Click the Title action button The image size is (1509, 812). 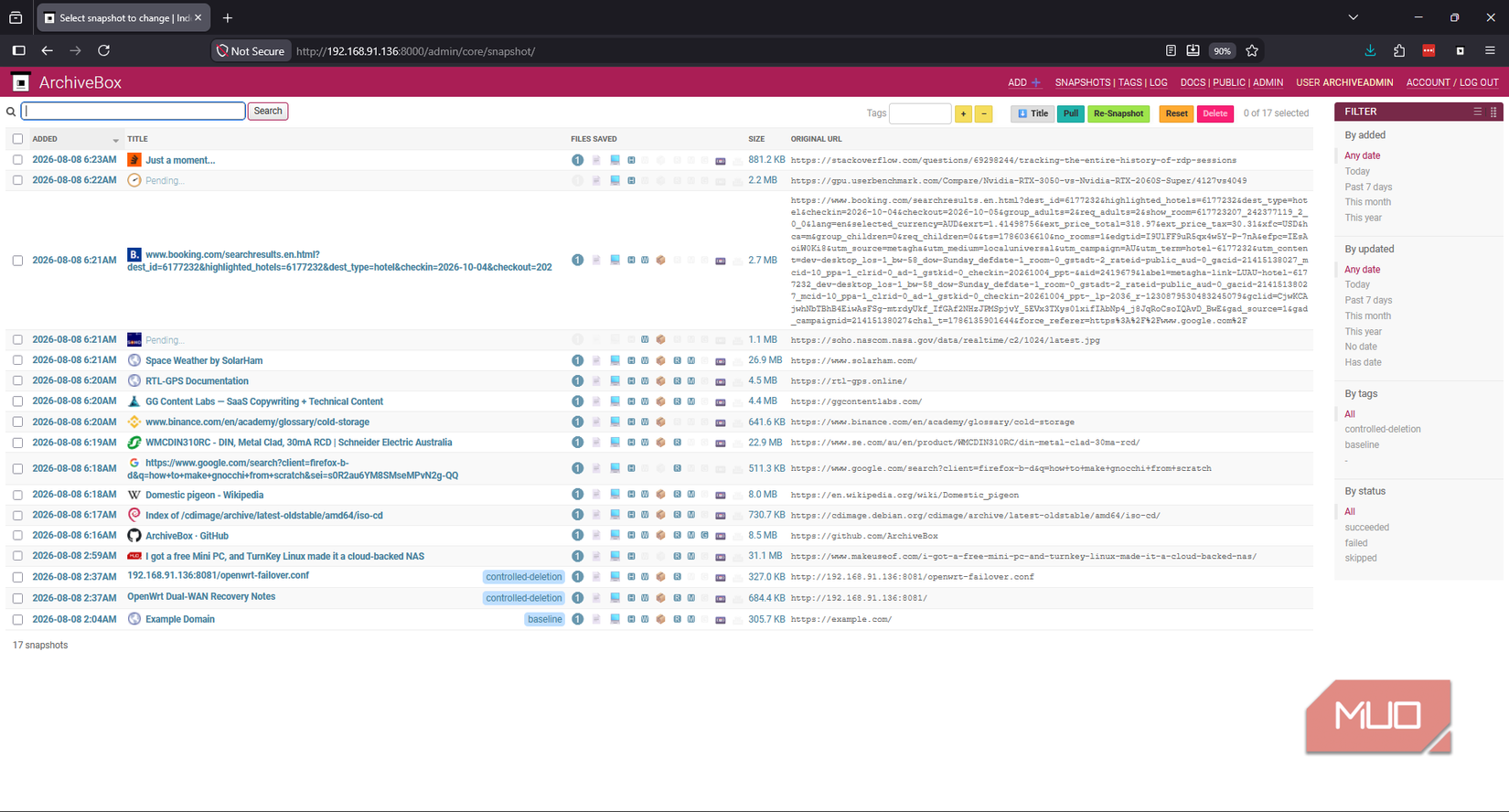point(1033,113)
